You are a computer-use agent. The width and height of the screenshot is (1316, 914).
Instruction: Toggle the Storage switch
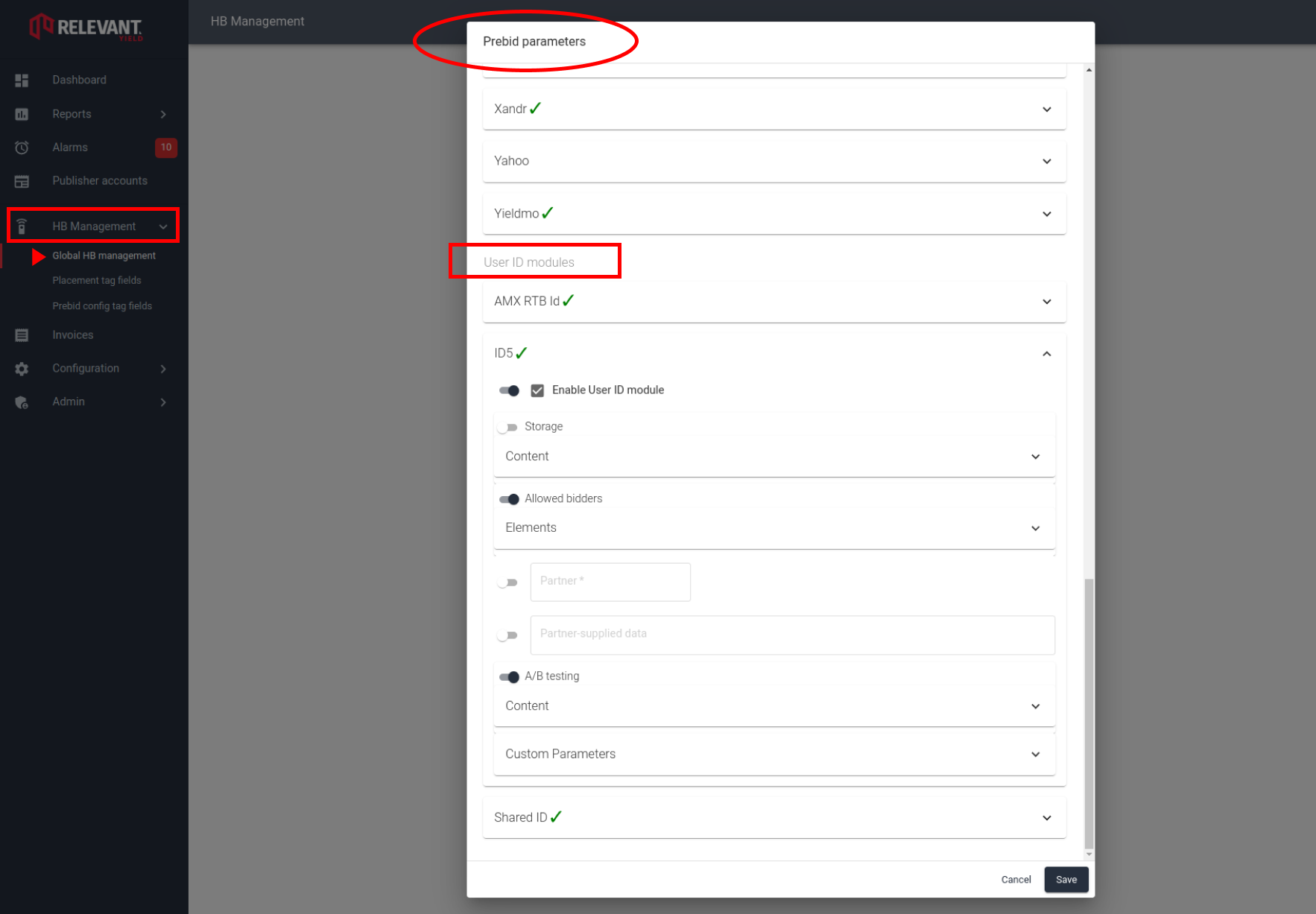(x=507, y=427)
